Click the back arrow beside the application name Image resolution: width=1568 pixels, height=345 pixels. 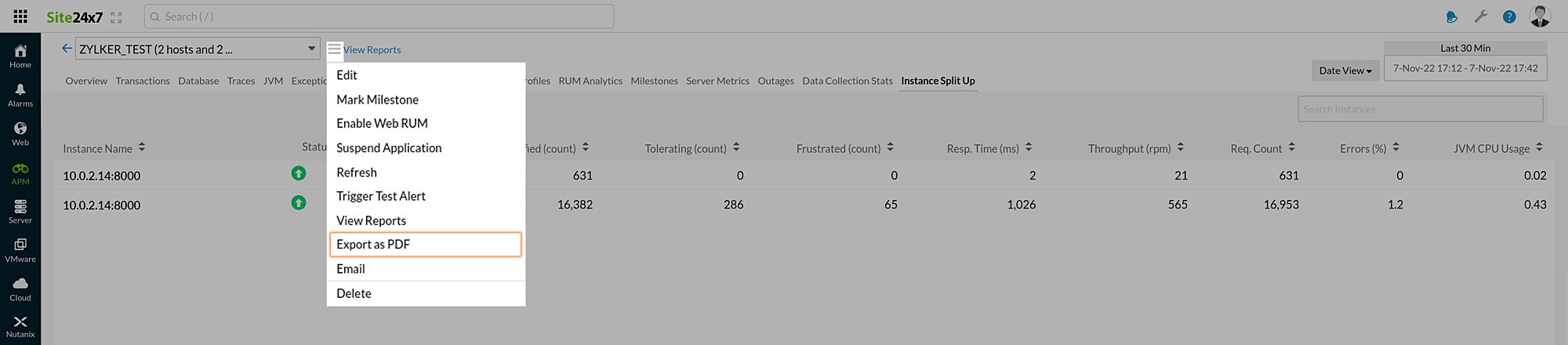pos(67,49)
